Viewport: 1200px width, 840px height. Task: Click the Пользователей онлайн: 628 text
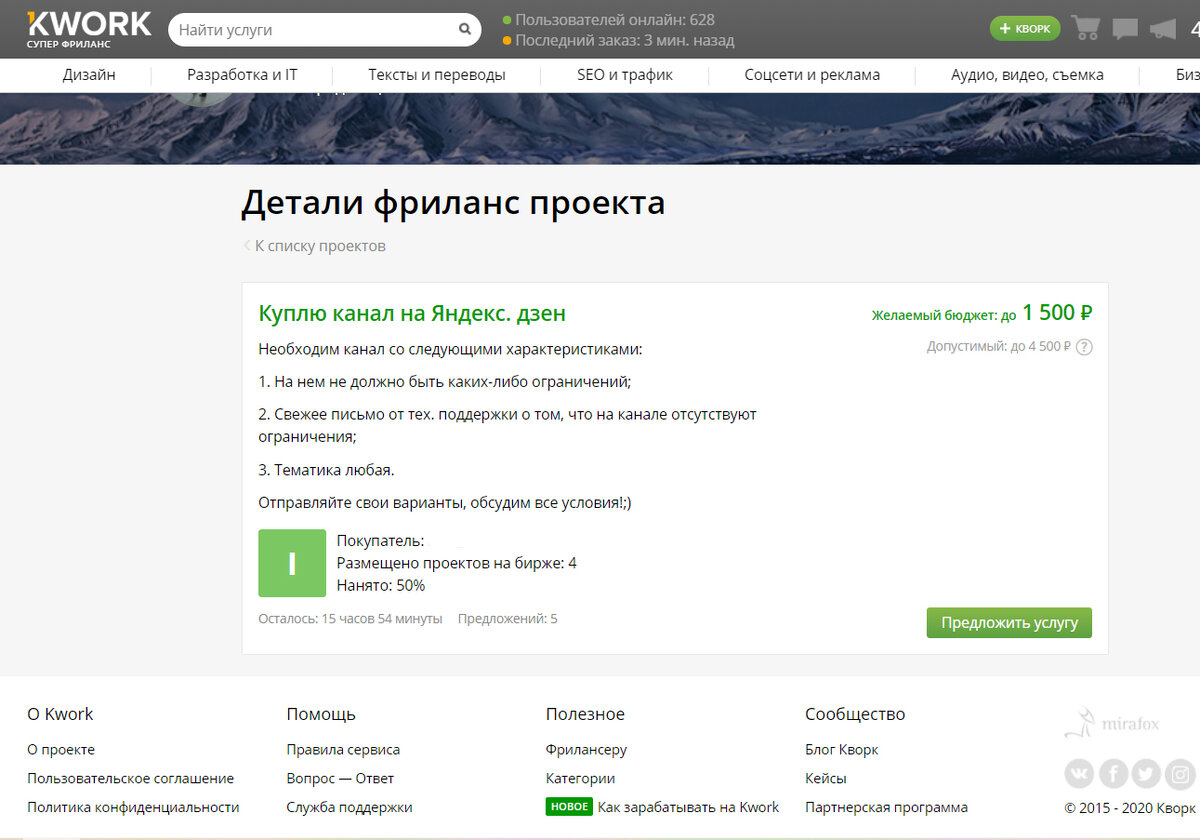[x=615, y=20]
